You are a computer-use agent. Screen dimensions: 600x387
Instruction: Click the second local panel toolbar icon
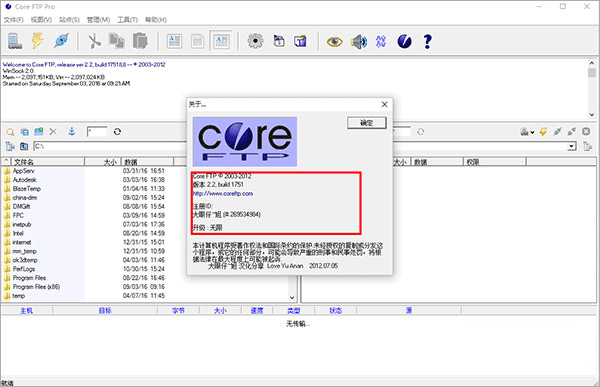click(x=24, y=132)
